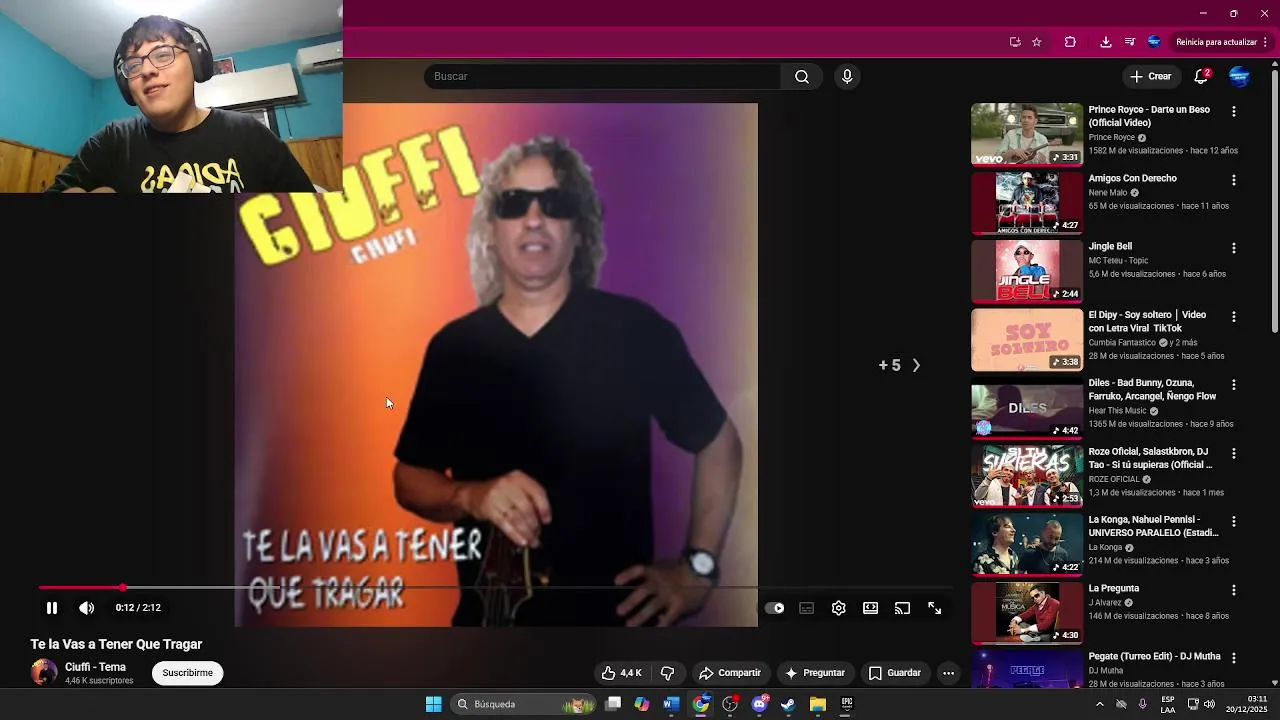
Task: Click the page vertical scrollbar thumb
Action: pos(1274,202)
